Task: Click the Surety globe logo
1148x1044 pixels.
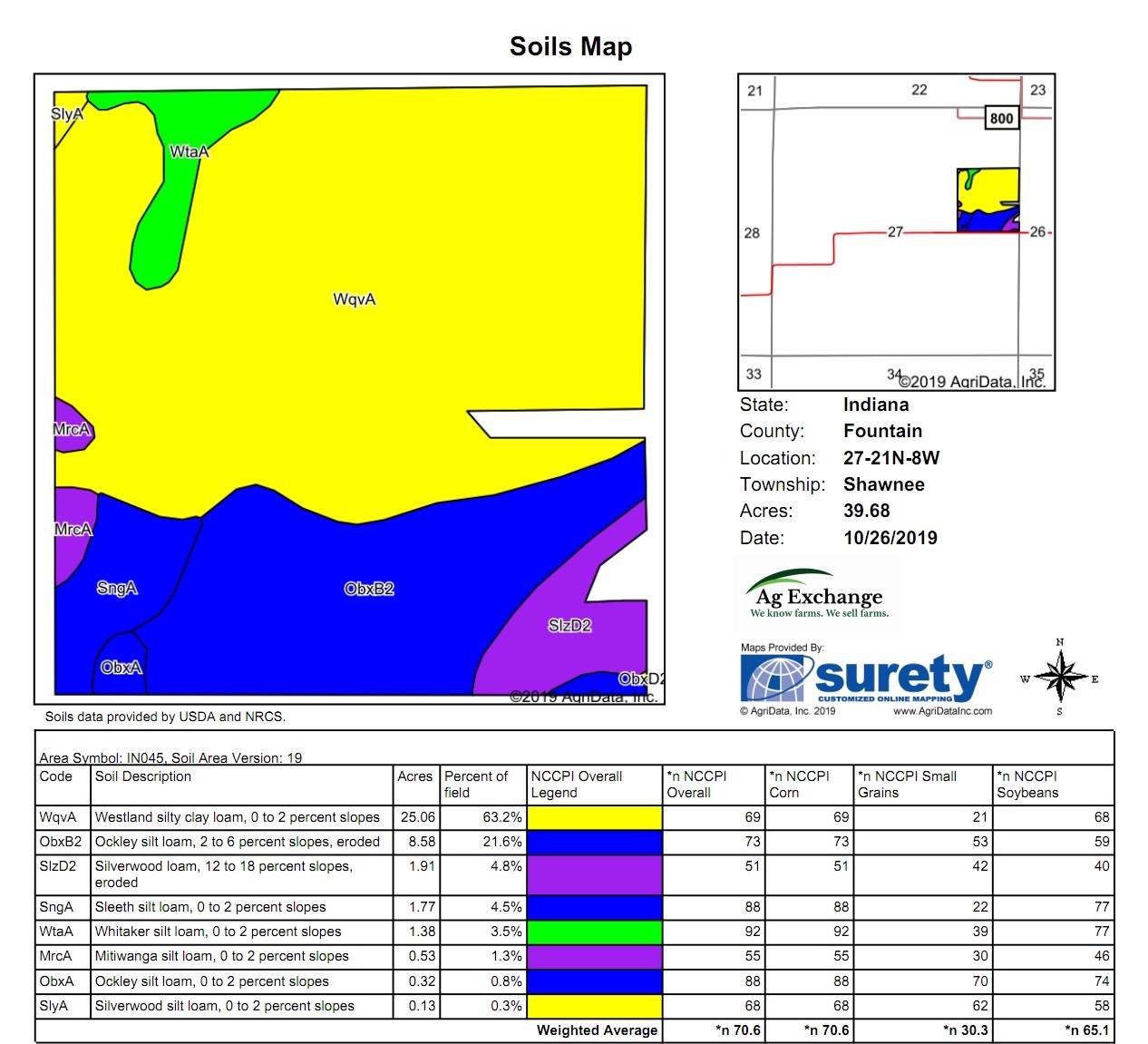Action: point(775,678)
